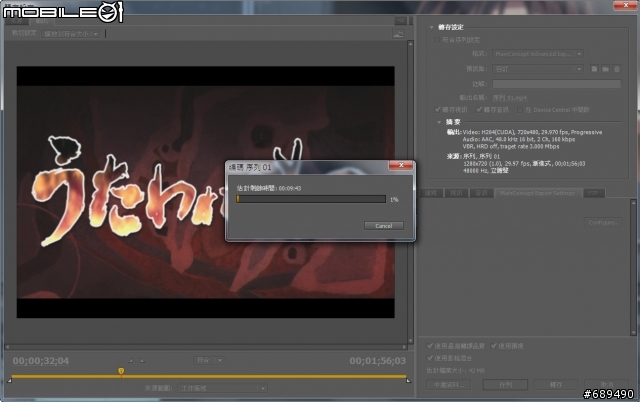This screenshot has height=402, width=640.
Task: Click the aspect ratio correction icon above preview
Action: click(398, 34)
